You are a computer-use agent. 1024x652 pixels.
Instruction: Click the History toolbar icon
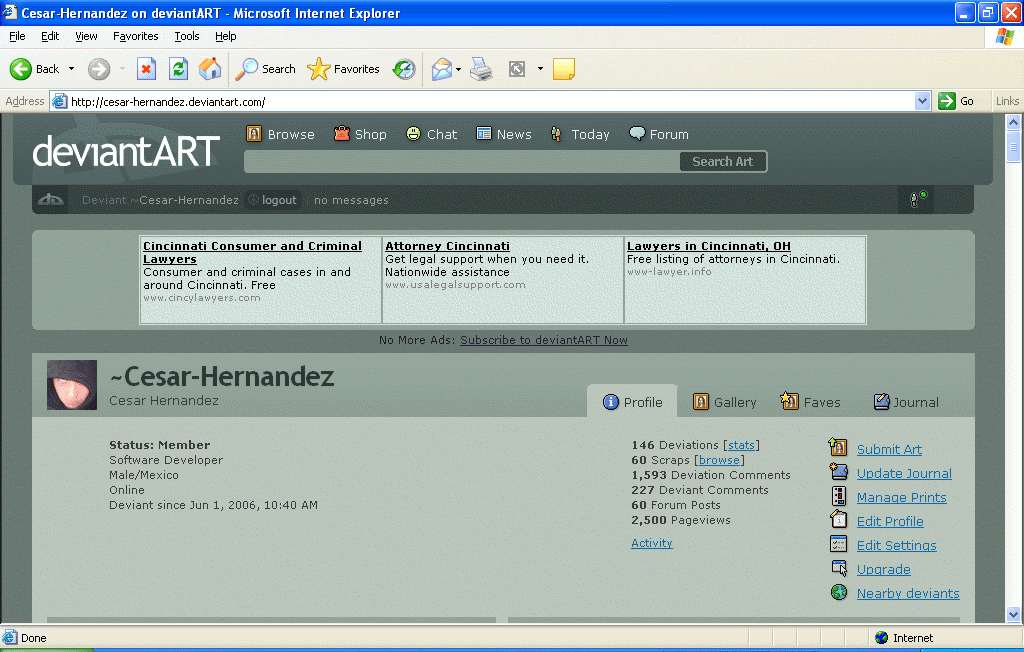tap(404, 69)
